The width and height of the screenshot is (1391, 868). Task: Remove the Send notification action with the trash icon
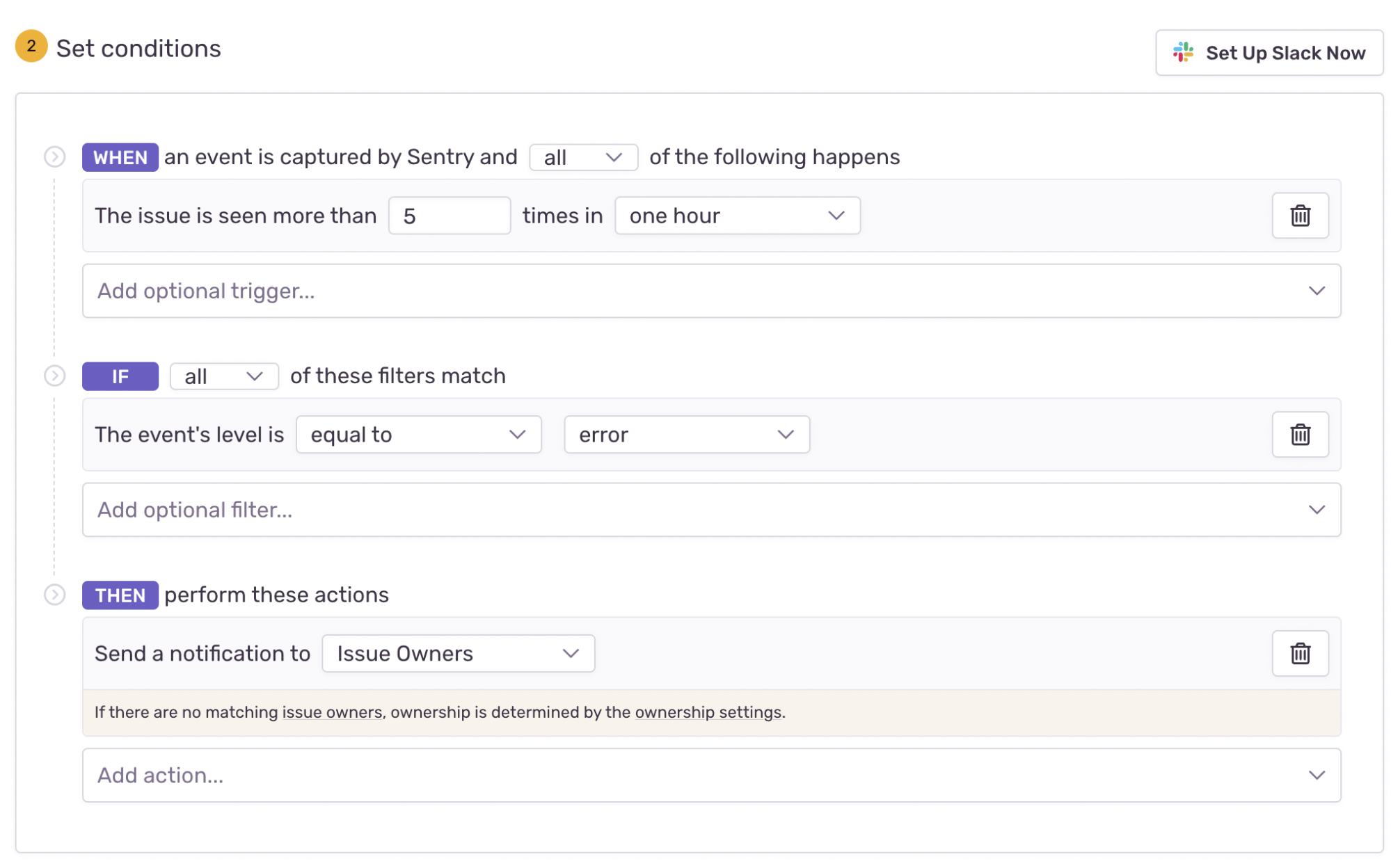[1299, 653]
